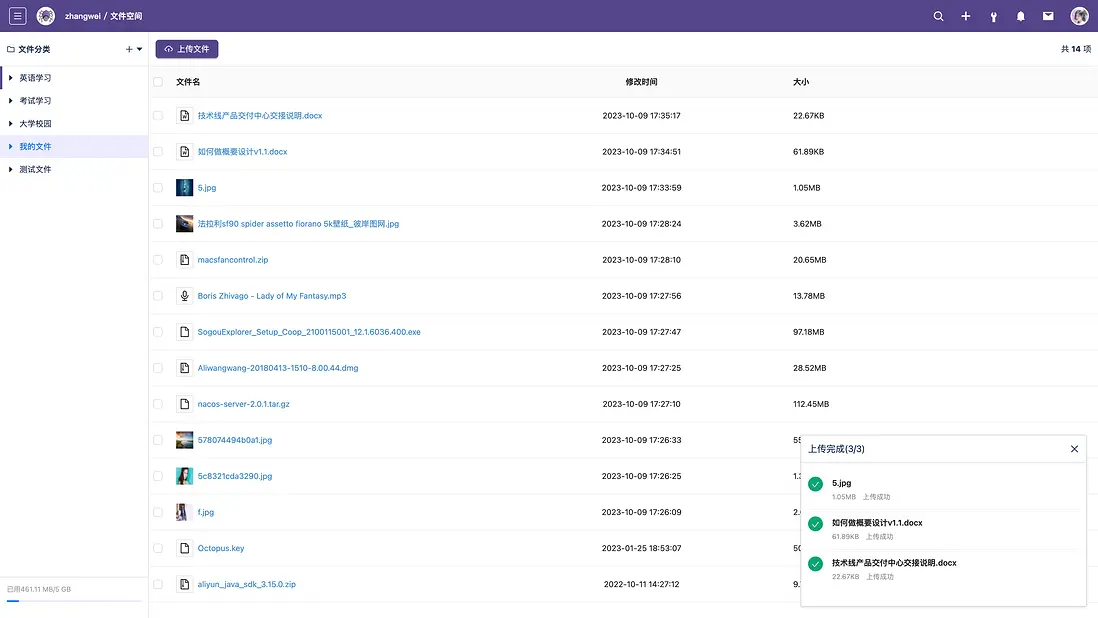This screenshot has height=618, width=1098.
Task: Expand the 大学校园 tree node
Action: [x=11, y=124]
